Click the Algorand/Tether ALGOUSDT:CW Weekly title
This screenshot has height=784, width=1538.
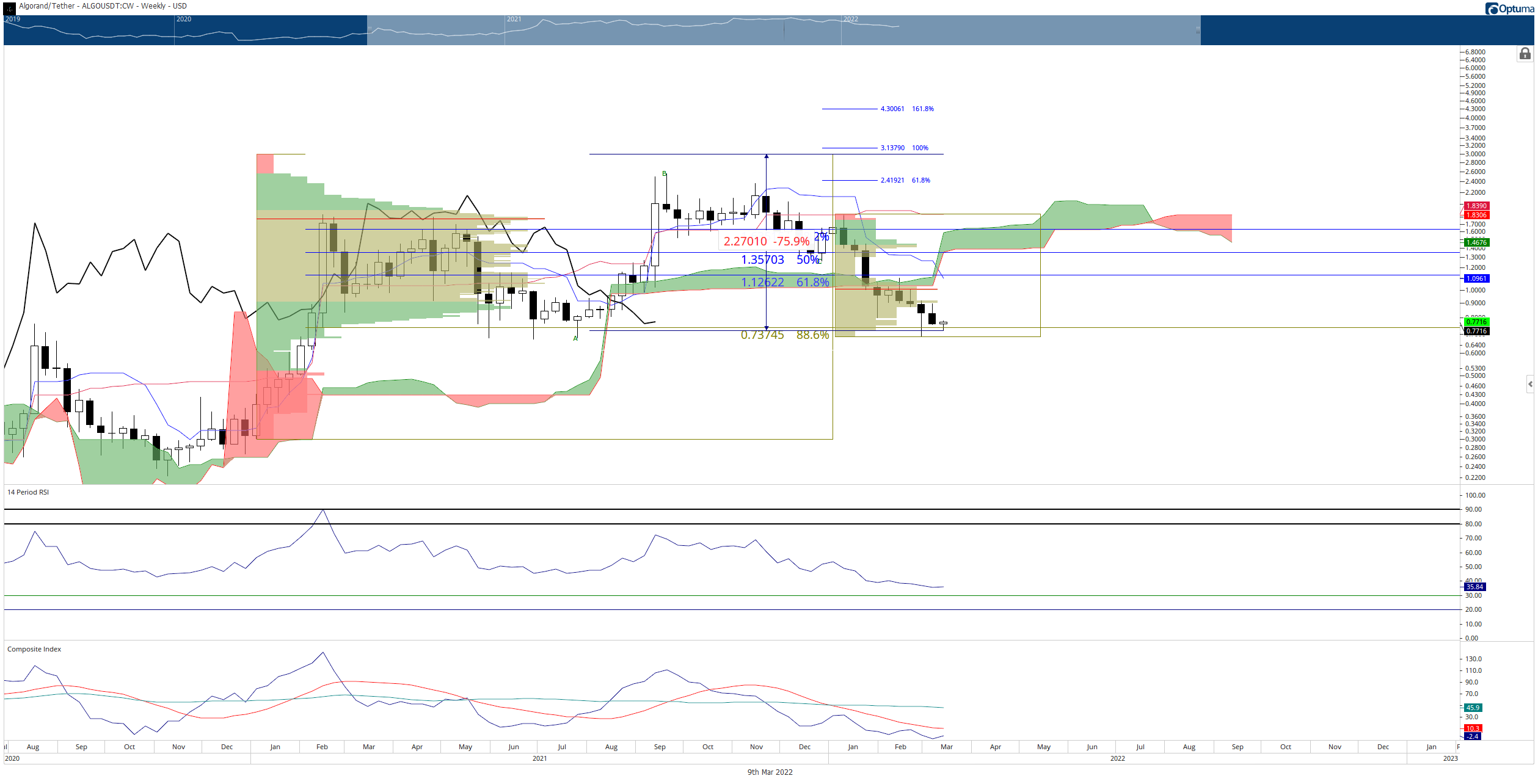[103, 6]
